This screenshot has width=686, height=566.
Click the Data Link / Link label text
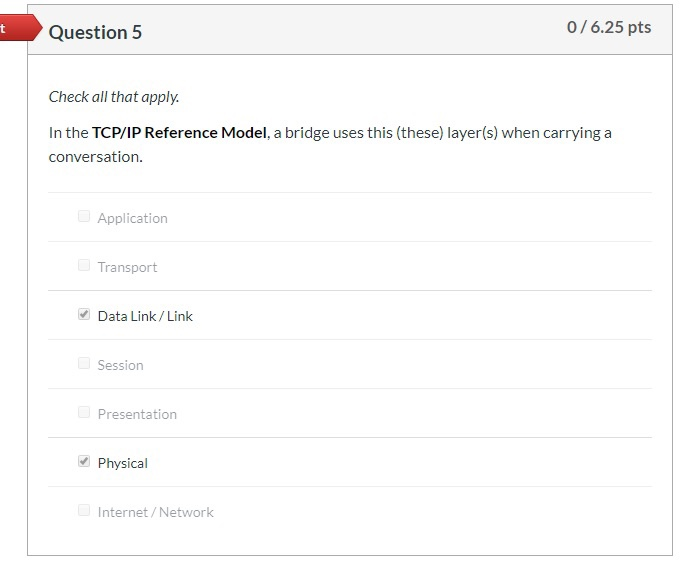(145, 316)
